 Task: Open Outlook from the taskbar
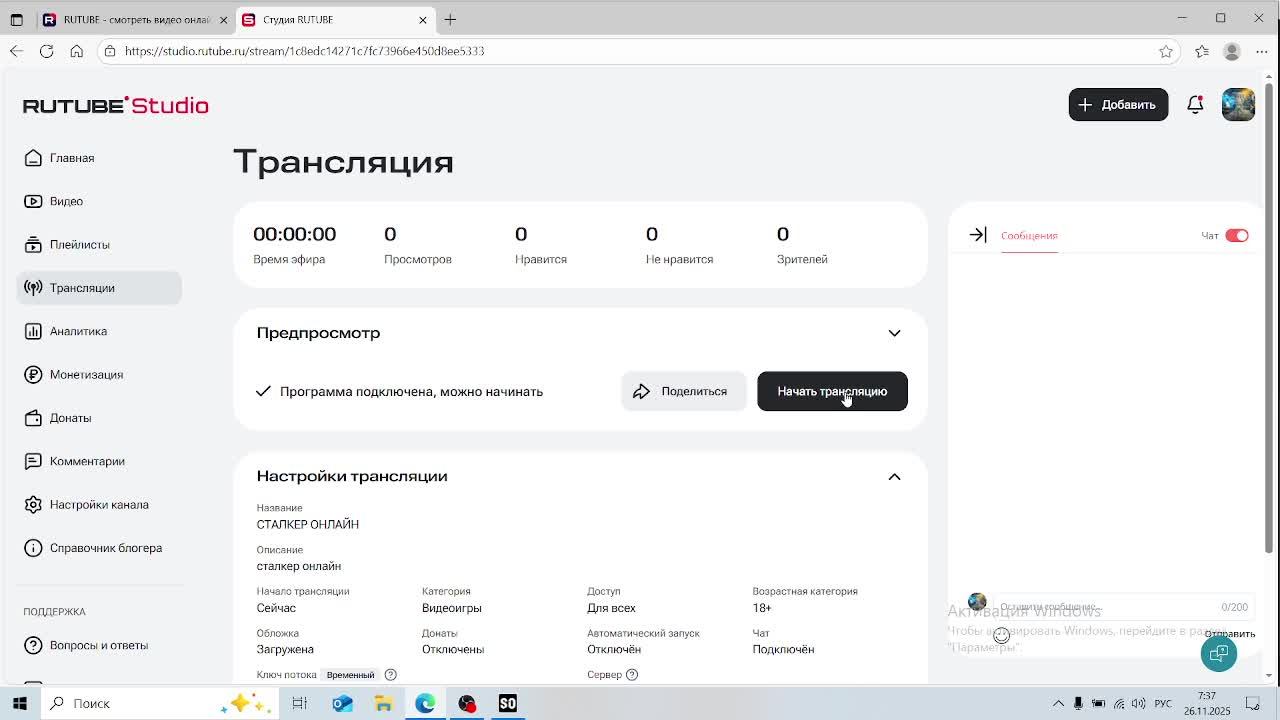click(342, 703)
